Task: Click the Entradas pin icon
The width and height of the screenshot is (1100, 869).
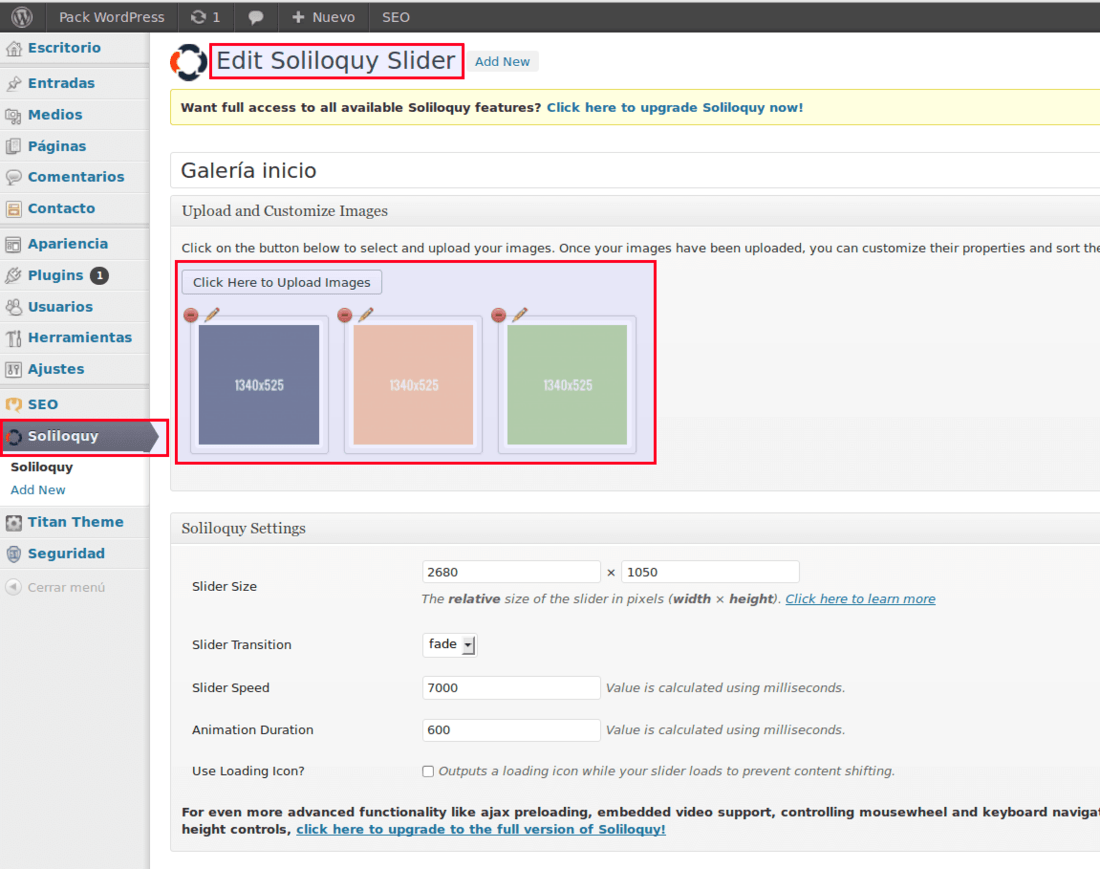Action: point(13,83)
